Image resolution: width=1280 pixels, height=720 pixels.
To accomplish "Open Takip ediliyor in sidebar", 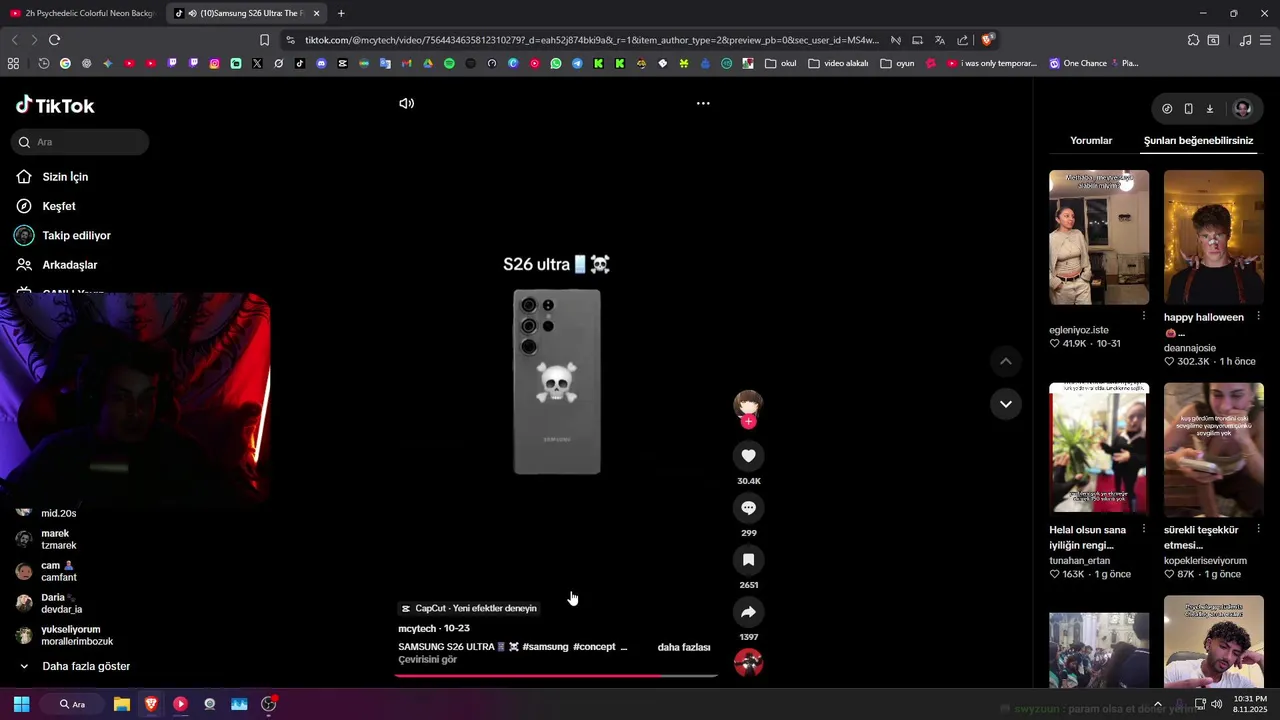I will [x=76, y=236].
